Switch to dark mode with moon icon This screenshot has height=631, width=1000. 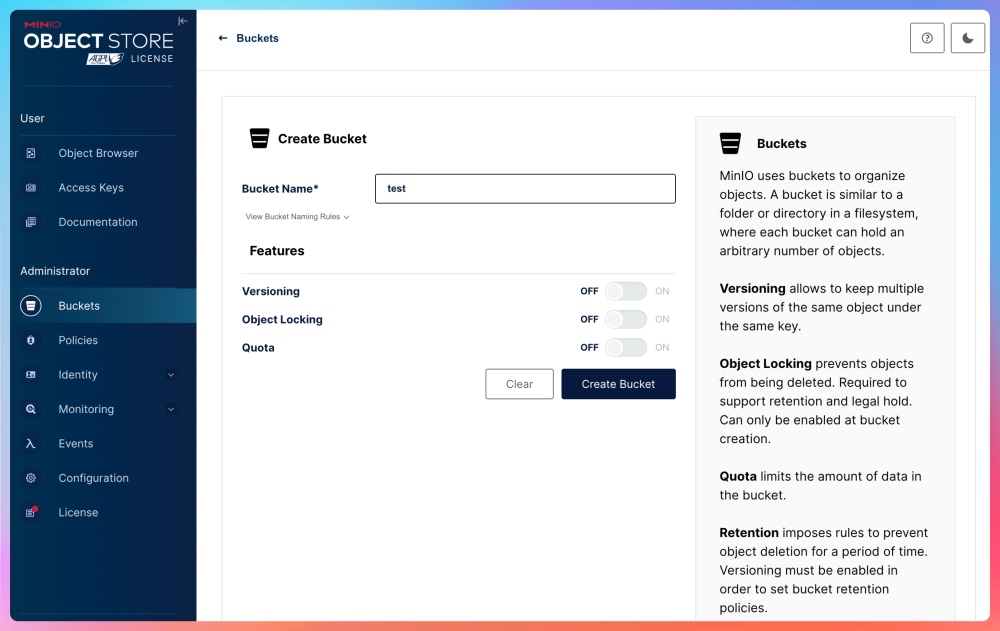click(x=967, y=38)
